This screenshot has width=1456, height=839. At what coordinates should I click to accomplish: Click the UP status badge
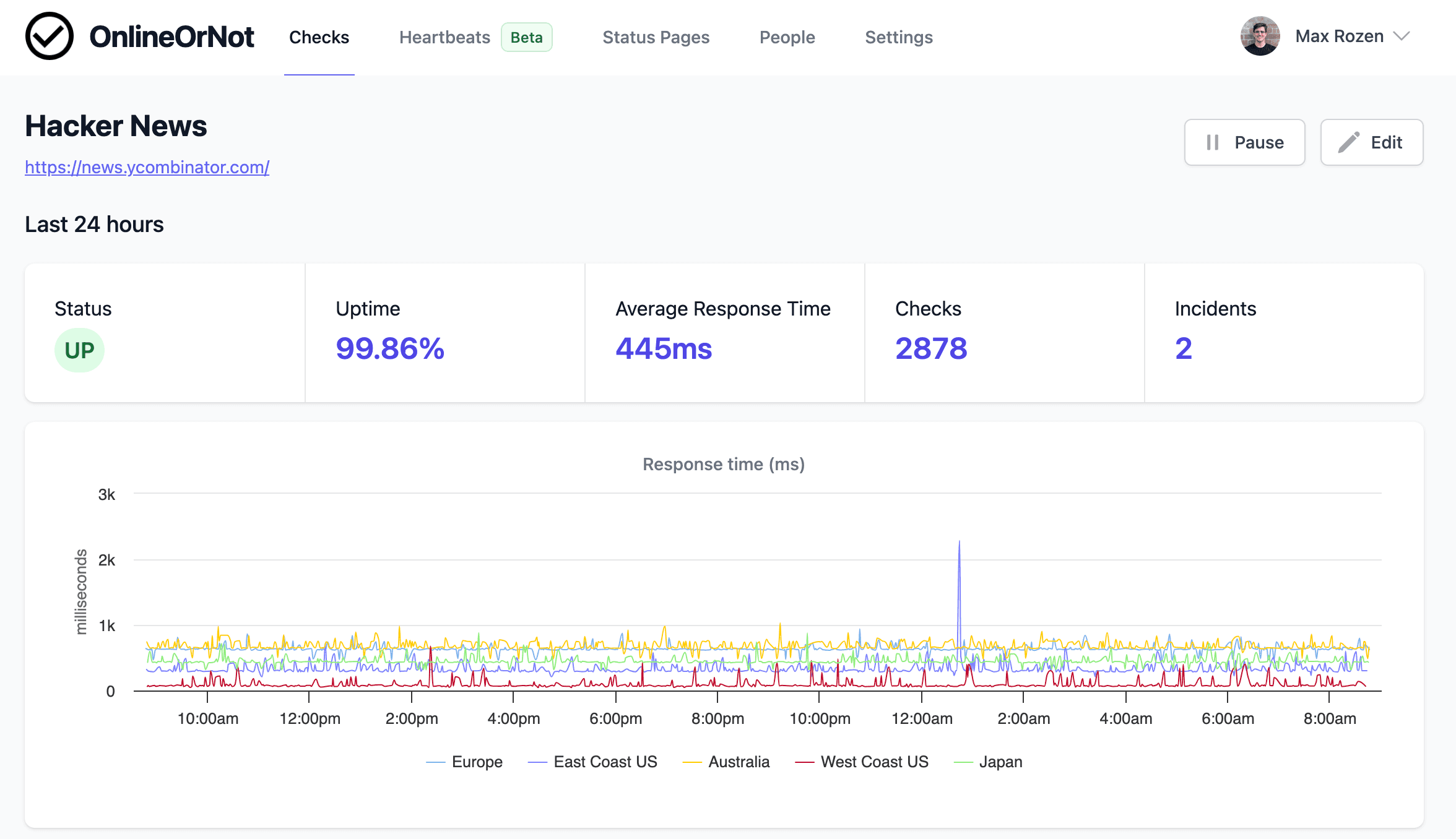point(79,350)
